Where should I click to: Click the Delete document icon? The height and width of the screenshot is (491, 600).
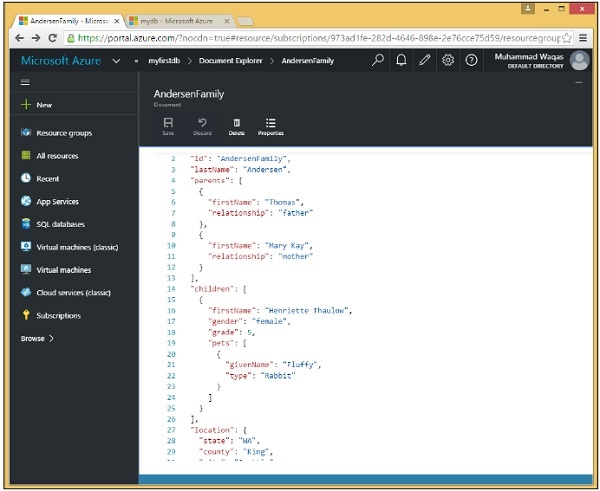tap(236, 125)
